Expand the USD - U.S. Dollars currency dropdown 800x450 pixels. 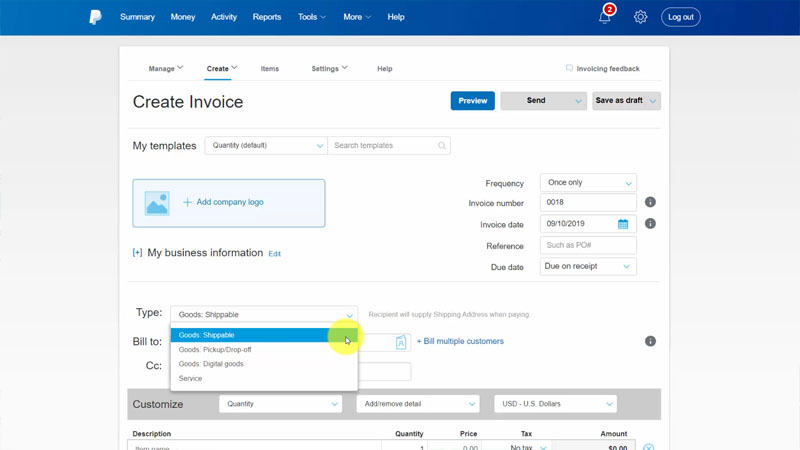pyautogui.click(x=555, y=404)
